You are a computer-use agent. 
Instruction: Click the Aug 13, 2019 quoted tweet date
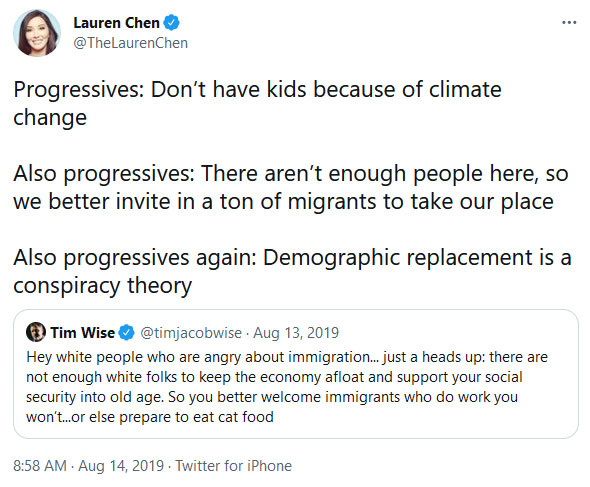point(296,333)
